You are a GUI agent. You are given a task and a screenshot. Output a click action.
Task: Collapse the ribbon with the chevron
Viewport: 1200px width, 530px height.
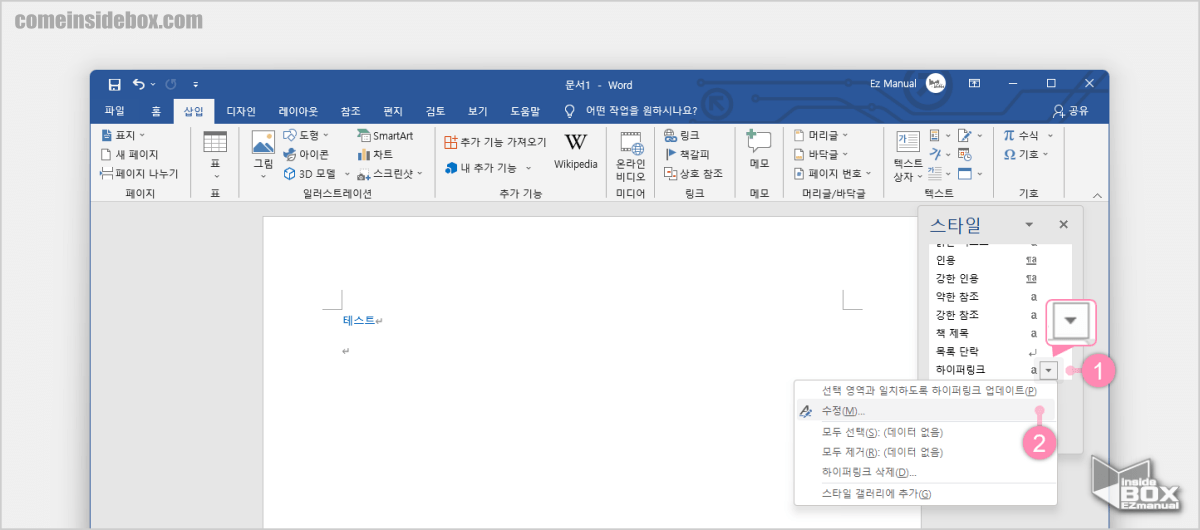(1097, 195)
